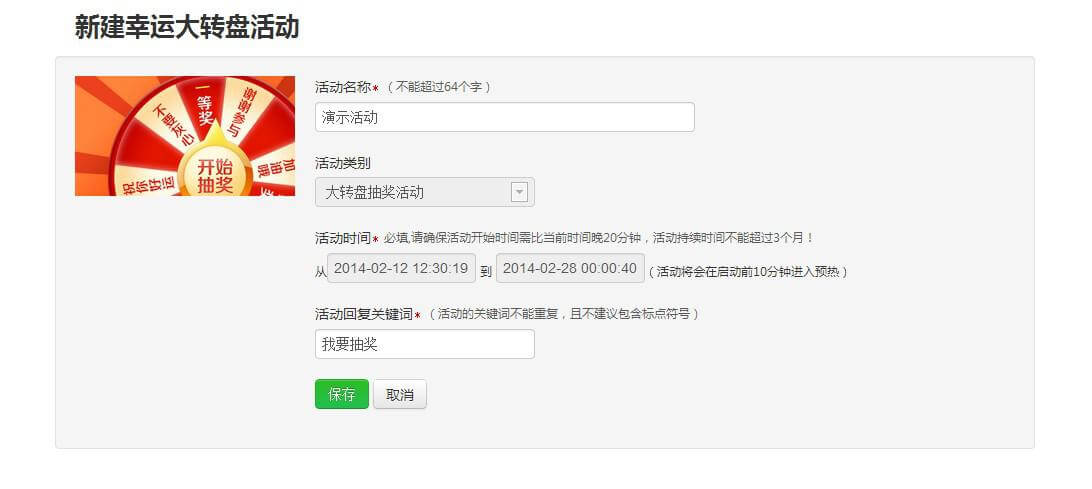Screen dimensions: 1092x489
Task: Focus the keyword field containing 我要抽奖
Action: pos(425,344)
